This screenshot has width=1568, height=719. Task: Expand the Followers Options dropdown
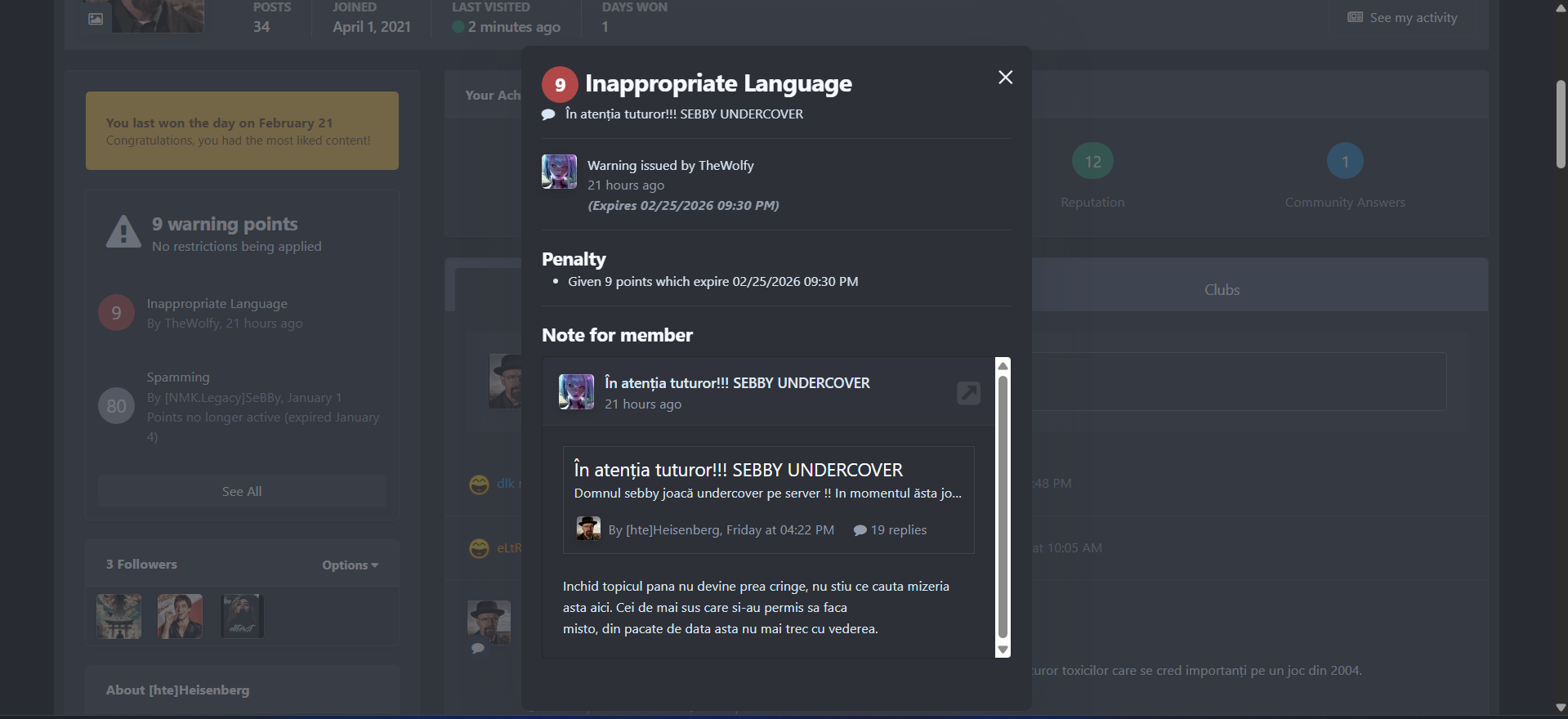(350, 565)
